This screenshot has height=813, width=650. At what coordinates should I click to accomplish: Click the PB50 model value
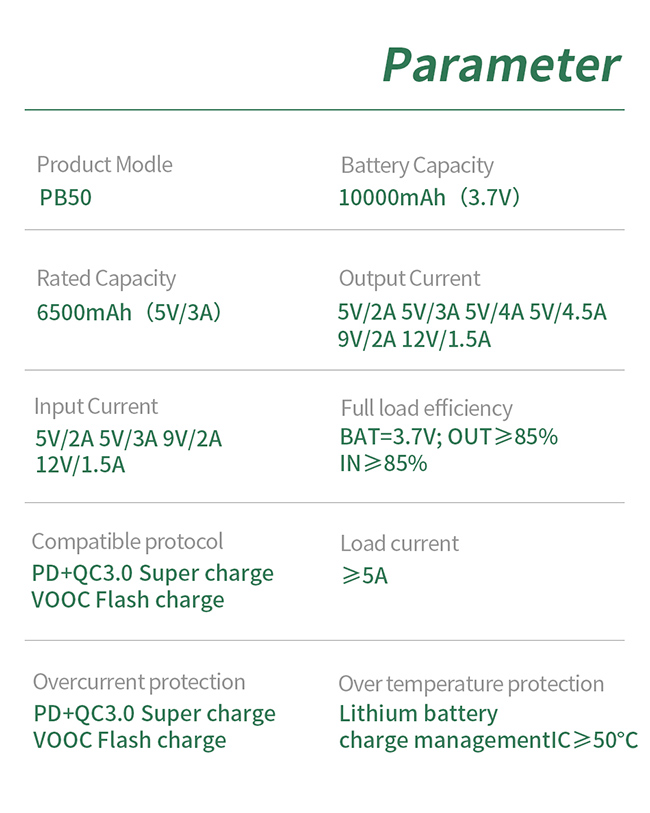(65, 198)
